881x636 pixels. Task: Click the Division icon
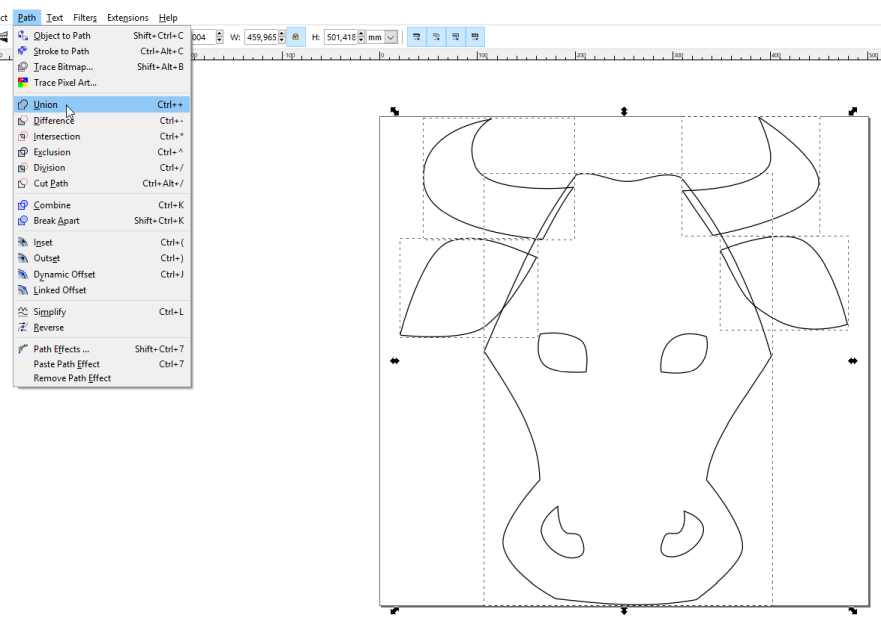point(22,168)
